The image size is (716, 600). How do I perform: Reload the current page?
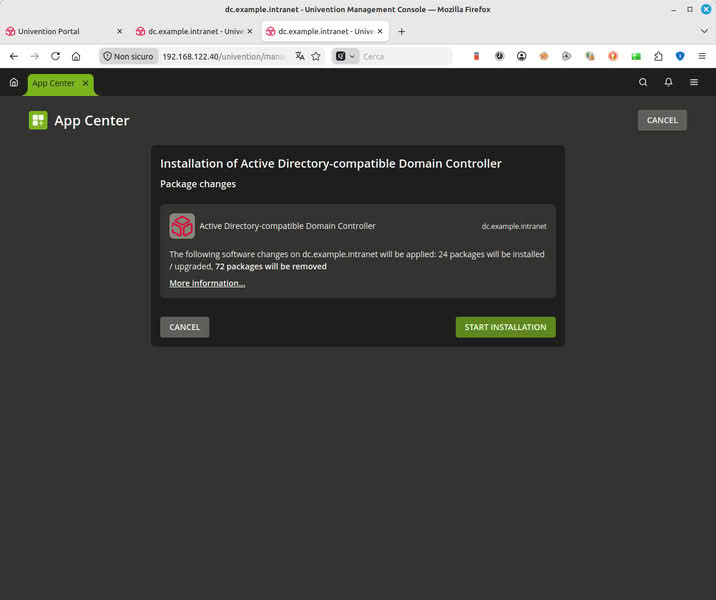point(55,56)
